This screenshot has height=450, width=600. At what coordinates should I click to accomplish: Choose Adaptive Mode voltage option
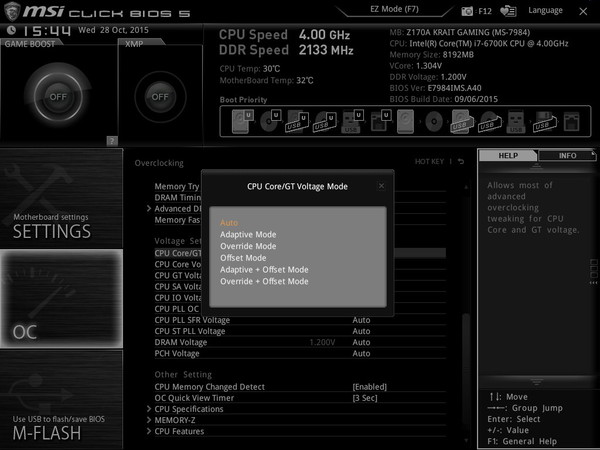click(248, 234)
